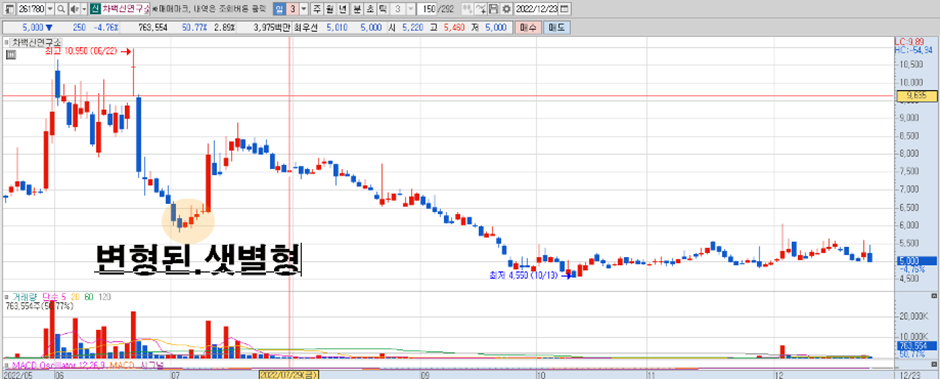Click the small grid icon under chart legend
This screenshot has width=940, height=379.
point(10,55)
